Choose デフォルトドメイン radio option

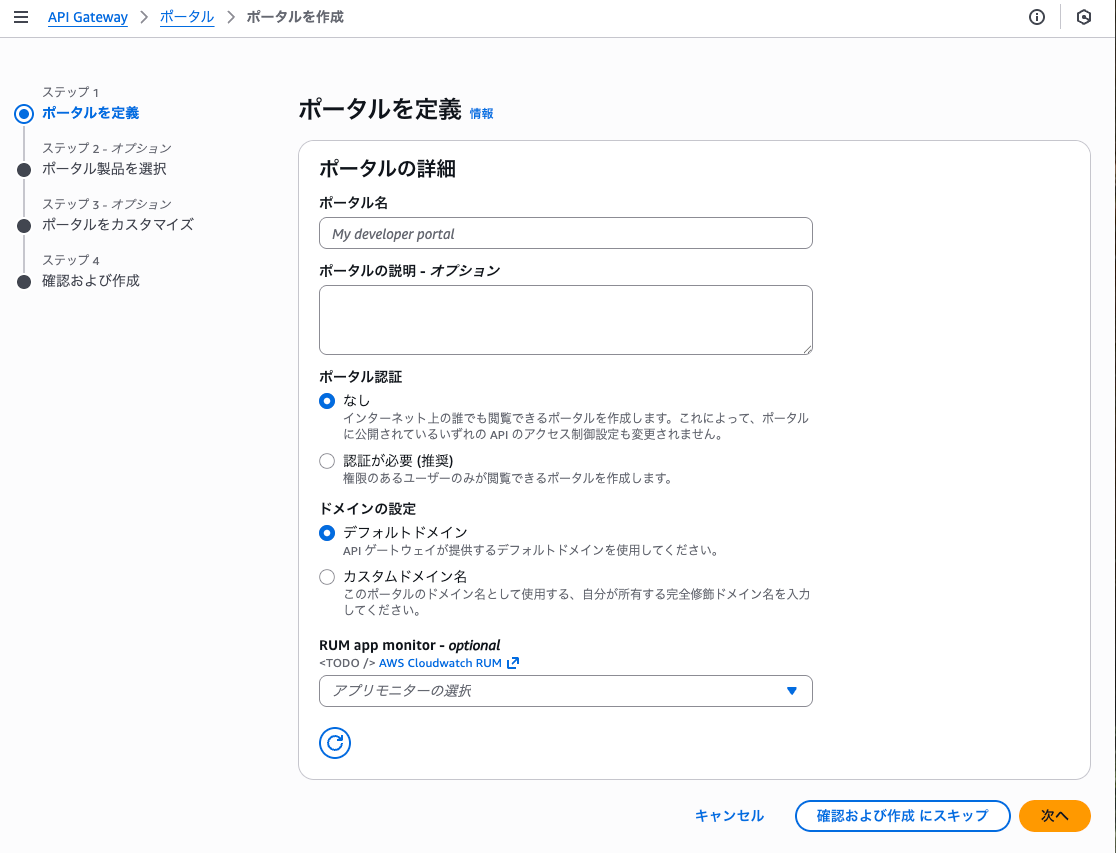pyautogui.click(x=327, y=533)
